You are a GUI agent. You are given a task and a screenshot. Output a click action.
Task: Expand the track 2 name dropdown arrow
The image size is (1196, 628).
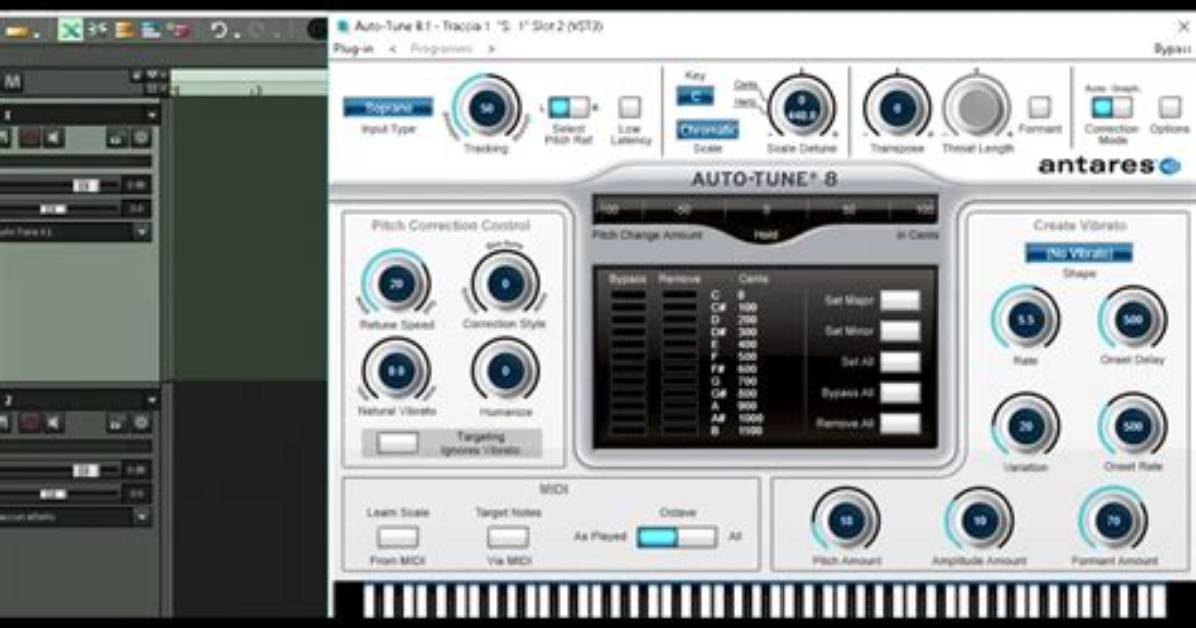point(152,400)
